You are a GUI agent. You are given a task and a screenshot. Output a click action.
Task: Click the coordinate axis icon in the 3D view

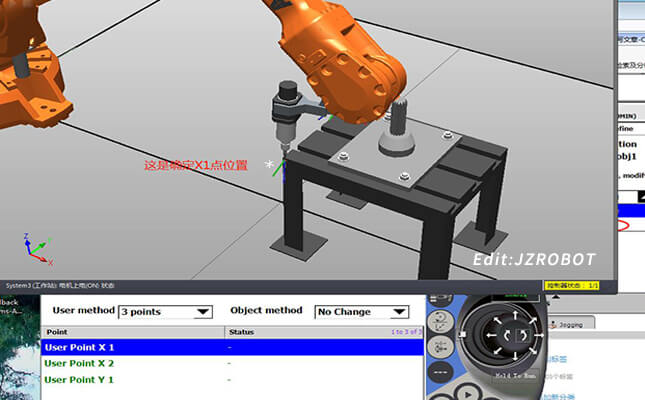pyautogui.click(x=34, y=245)
